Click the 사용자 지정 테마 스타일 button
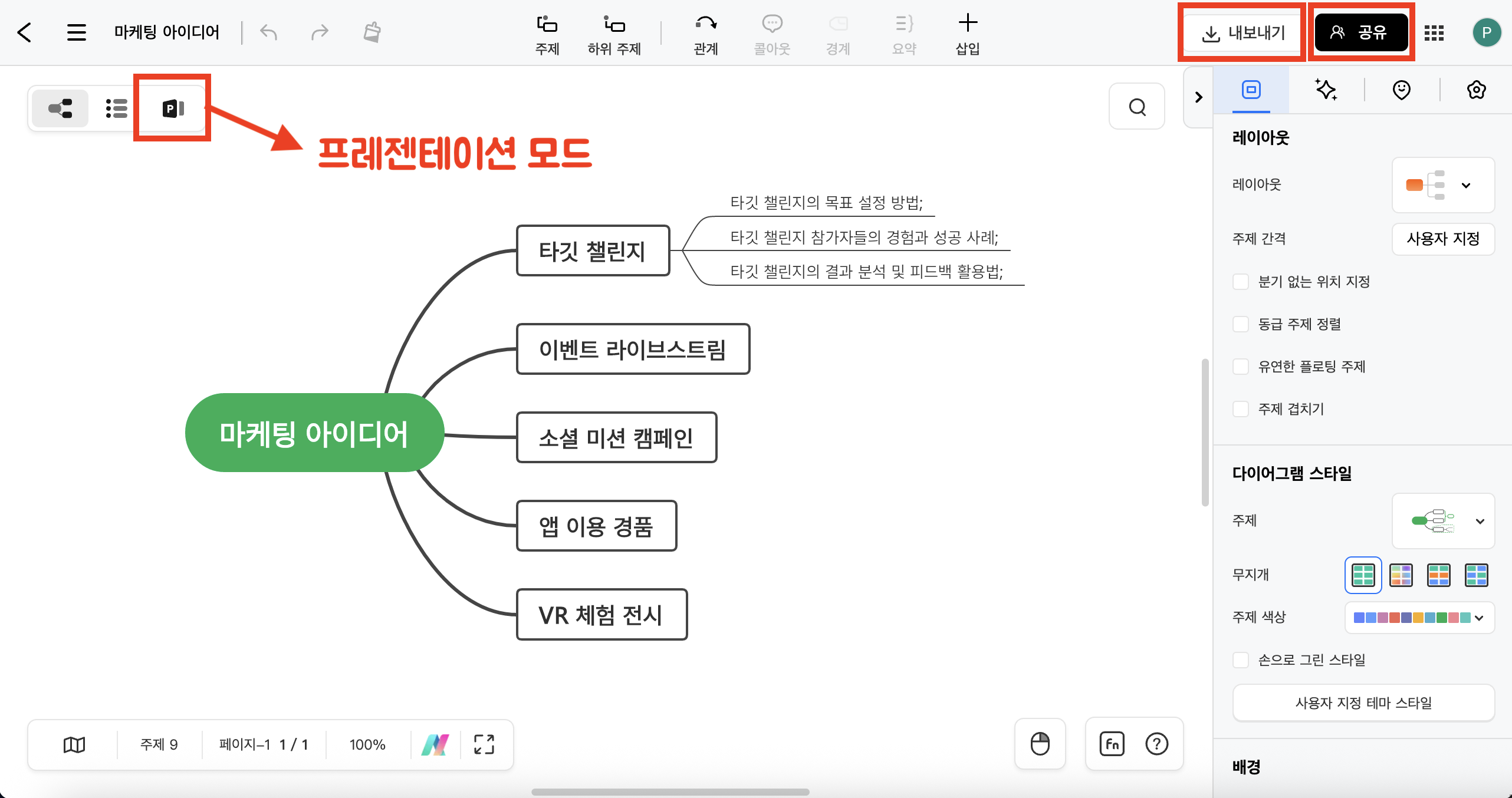This screenshot has width=1512, height=798. (x=1363, y=703)
